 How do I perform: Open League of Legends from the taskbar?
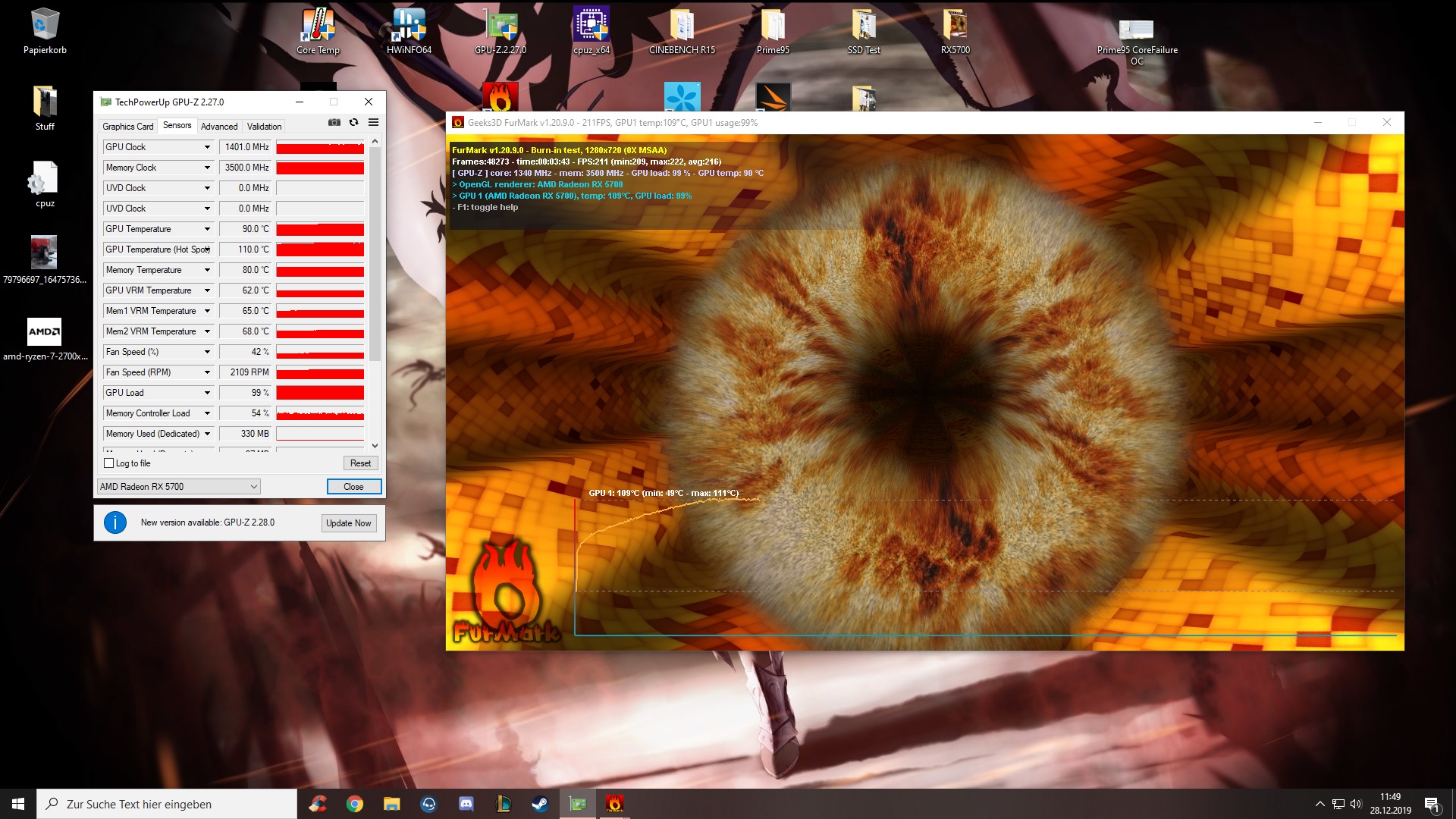(504, 804)
